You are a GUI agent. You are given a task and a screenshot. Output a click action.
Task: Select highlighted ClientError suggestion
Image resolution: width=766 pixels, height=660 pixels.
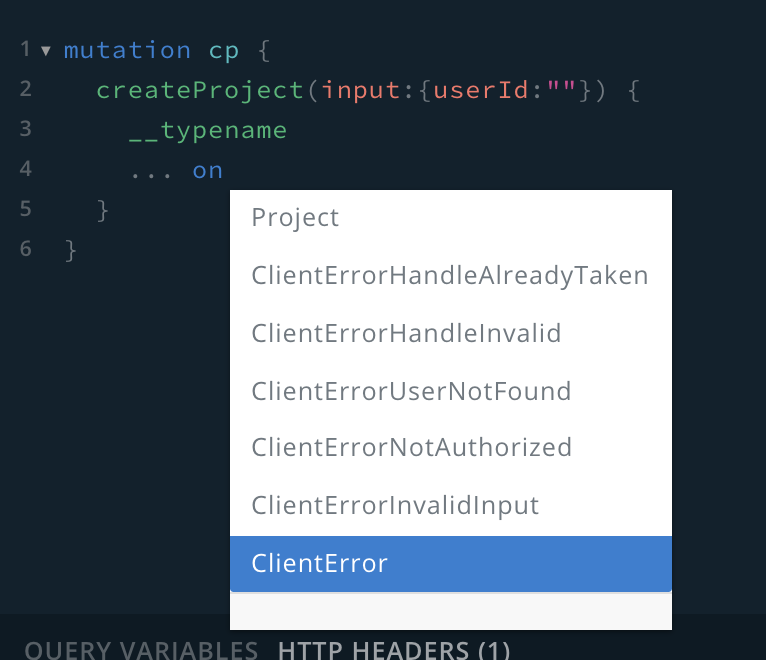click(x=451, y=563)
